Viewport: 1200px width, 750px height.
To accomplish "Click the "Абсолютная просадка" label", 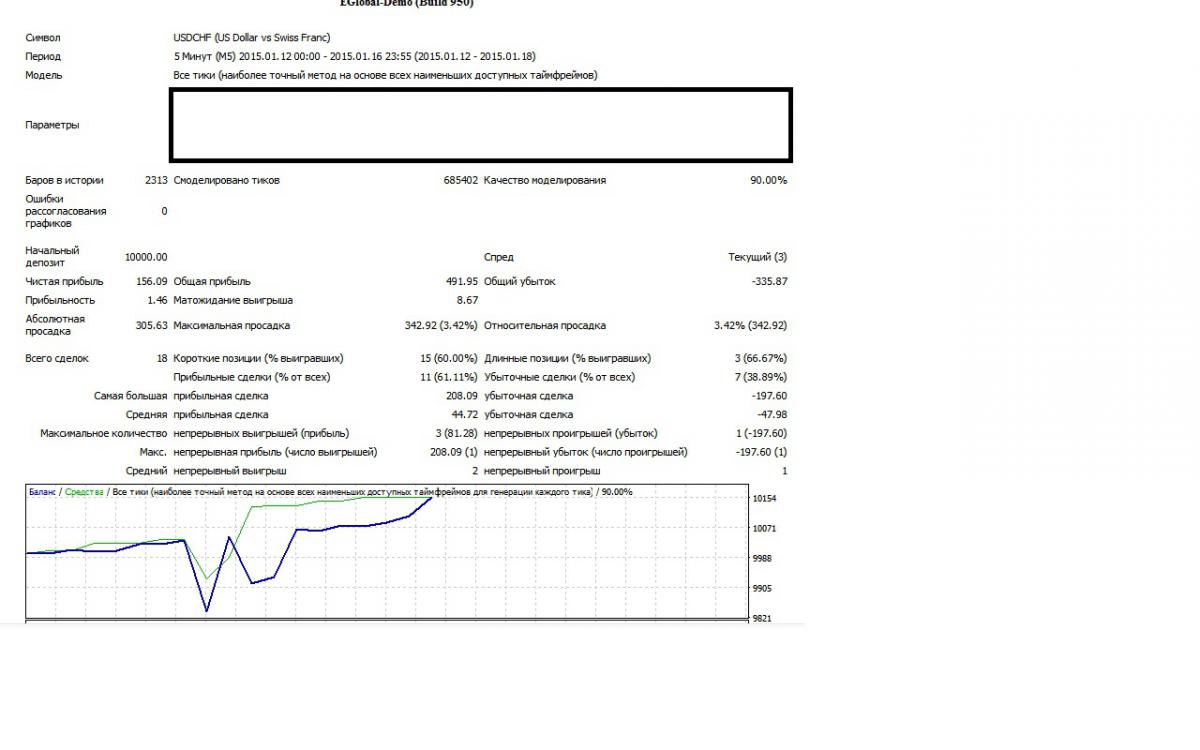I will pyautogui.click(x=55, y=325).
